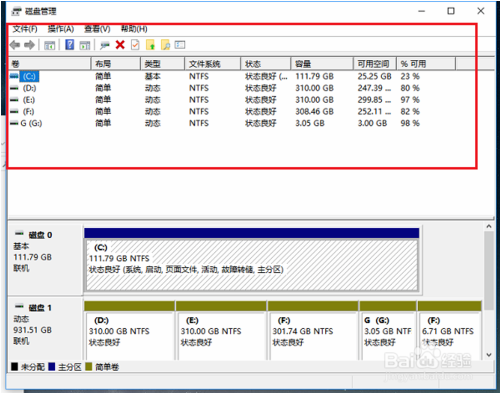Select the (F:) 6.71 GB partition block

point(449,335)
